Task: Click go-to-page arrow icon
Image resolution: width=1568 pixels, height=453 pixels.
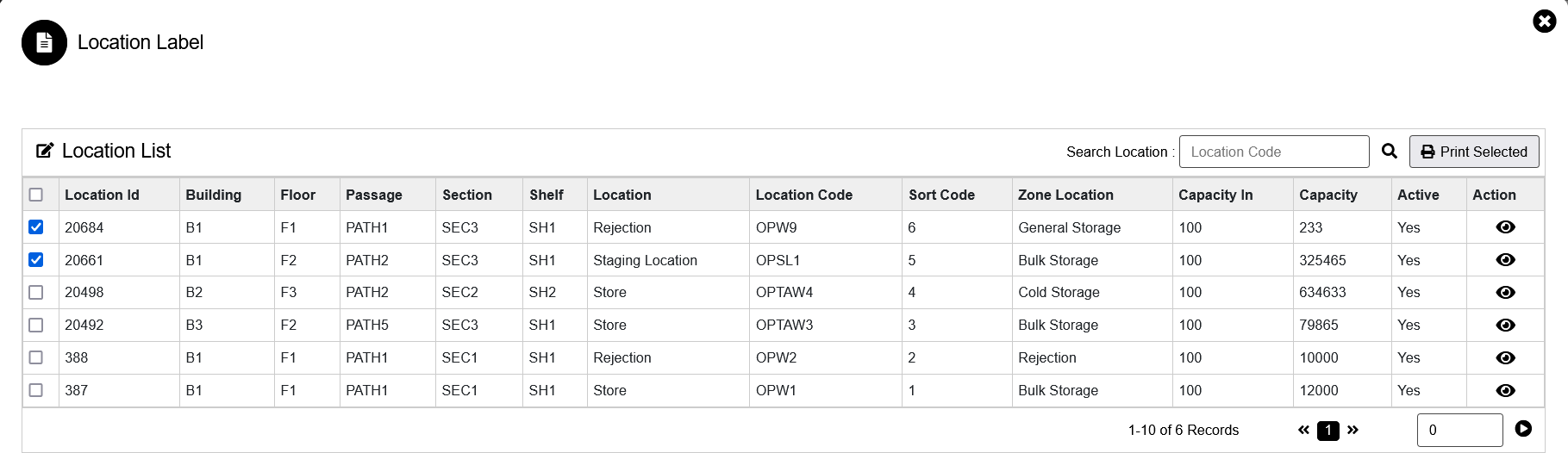Action: pyautogui.click(x=1523, y=429)
